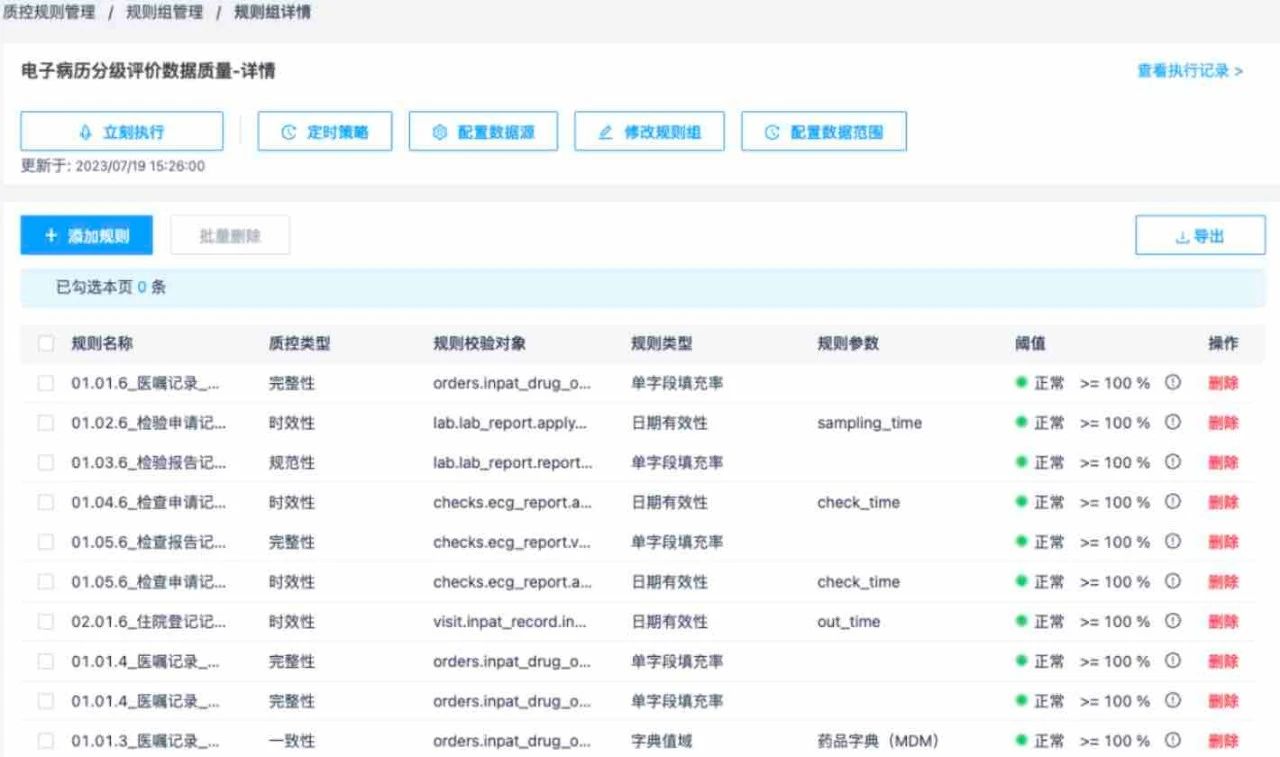Click the info icon on the check_time 01.04.6 row
This screenshot has width=1280, height=757.
pyautogui.click(x=1172, y=502)
